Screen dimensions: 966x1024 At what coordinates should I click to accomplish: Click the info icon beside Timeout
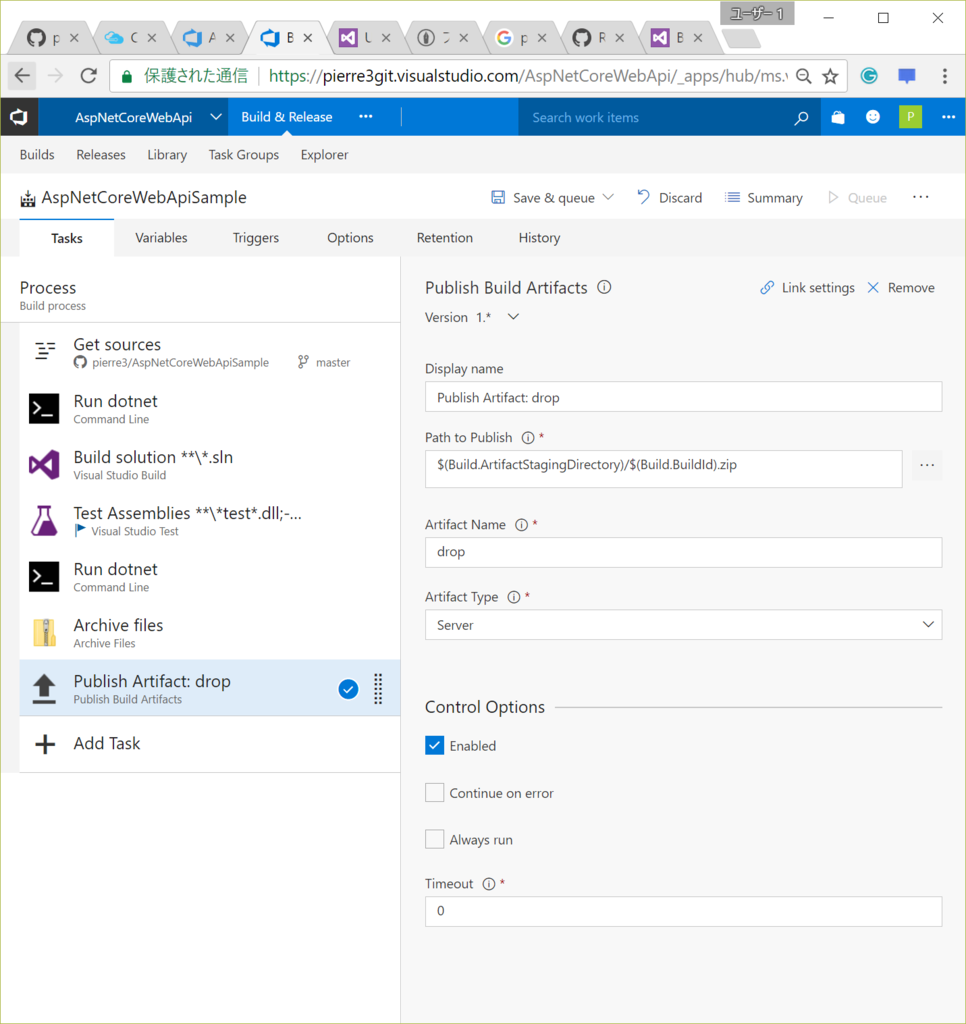[489, 884]
